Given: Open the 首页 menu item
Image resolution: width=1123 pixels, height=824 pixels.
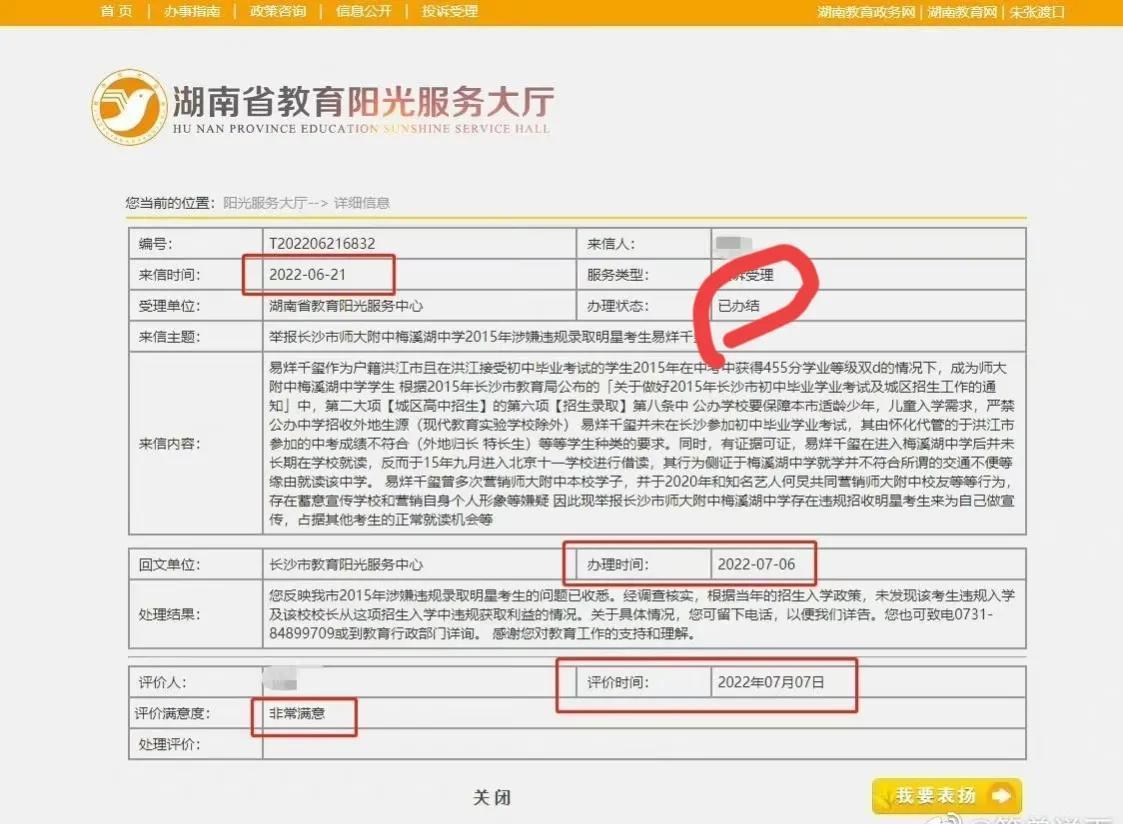Looking at the screenshot, I should pyautogui.click(x=116, y=11).
